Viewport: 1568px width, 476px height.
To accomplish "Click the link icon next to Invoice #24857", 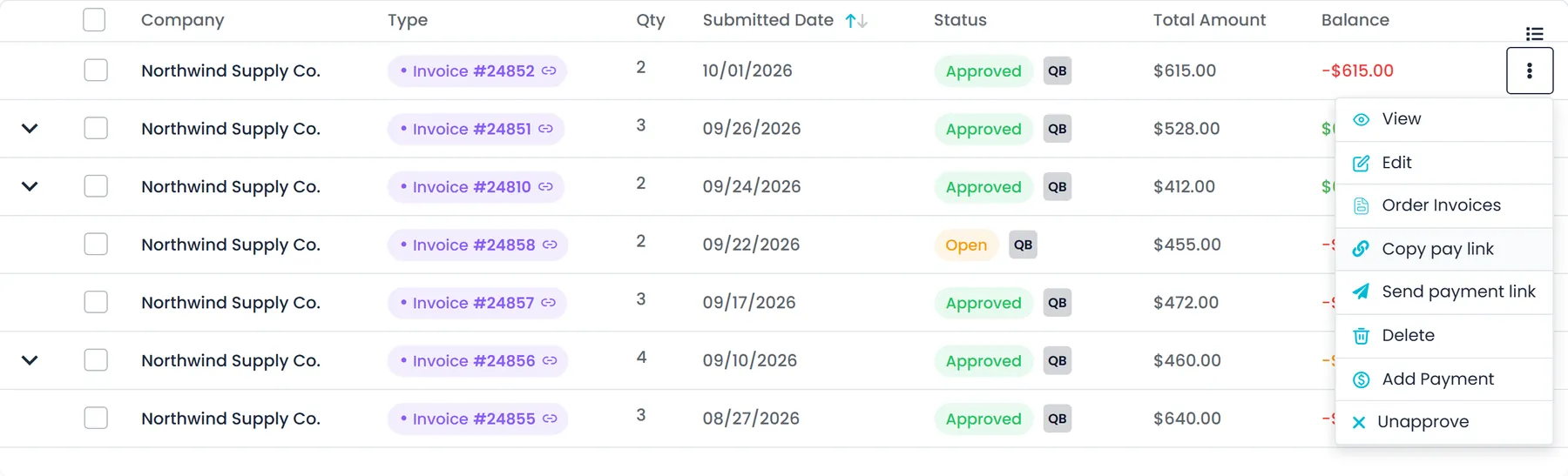I will coord(548,303).
